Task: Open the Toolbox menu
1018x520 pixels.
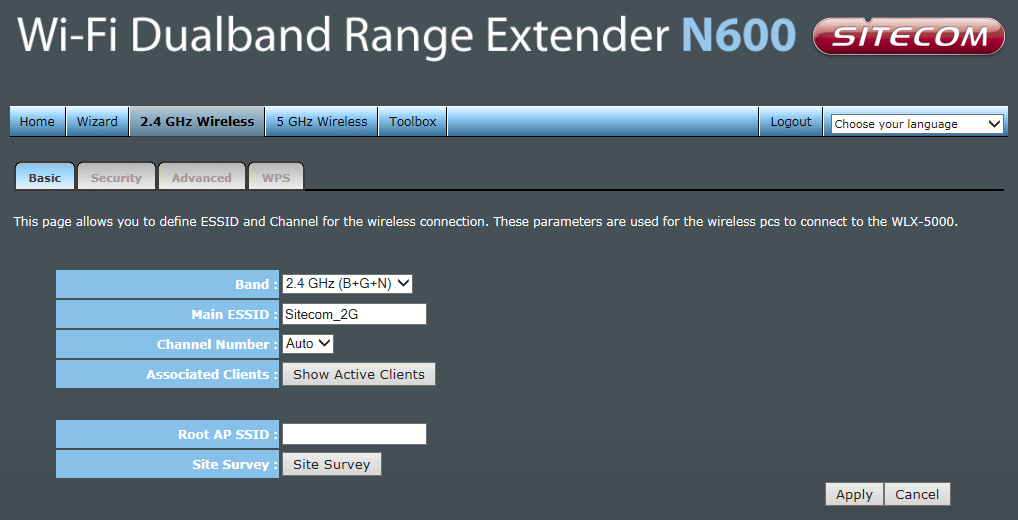Action: pos(413,122)
